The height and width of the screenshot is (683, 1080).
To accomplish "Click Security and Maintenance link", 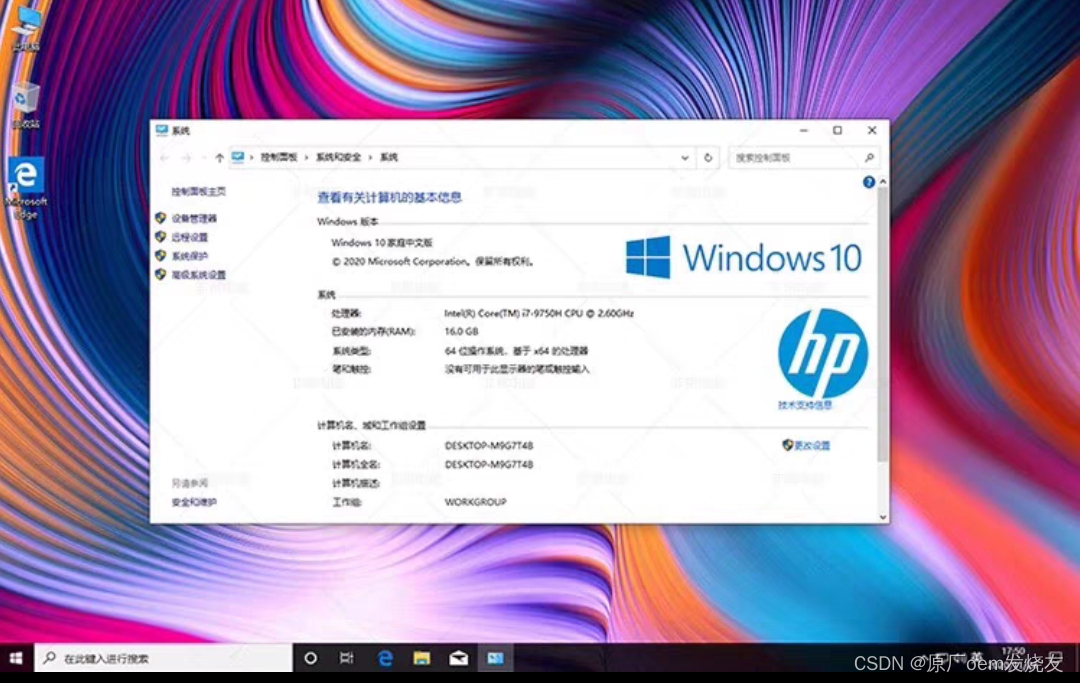I will [194, 502].
